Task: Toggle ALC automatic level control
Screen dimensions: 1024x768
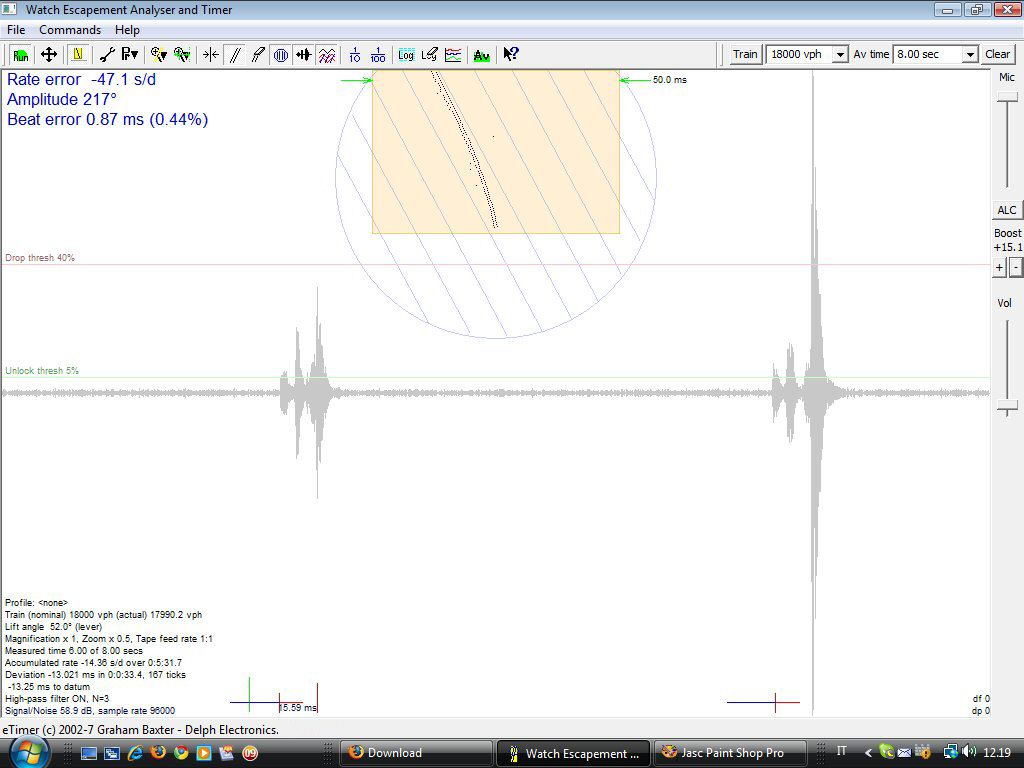Action: [1007, 210]
